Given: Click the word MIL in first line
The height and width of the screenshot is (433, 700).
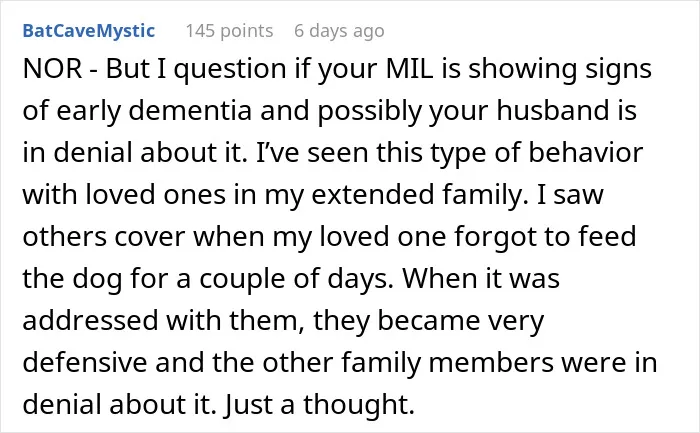Looking at the screenshot, I should [410, 69].
